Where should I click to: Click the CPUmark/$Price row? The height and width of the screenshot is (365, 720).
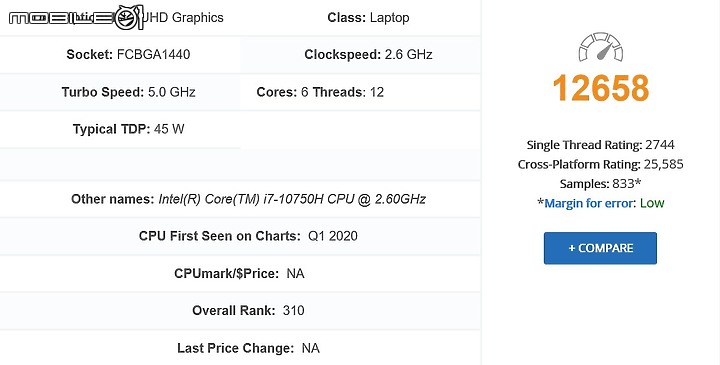pyautogui.click(x=240, y=274)
